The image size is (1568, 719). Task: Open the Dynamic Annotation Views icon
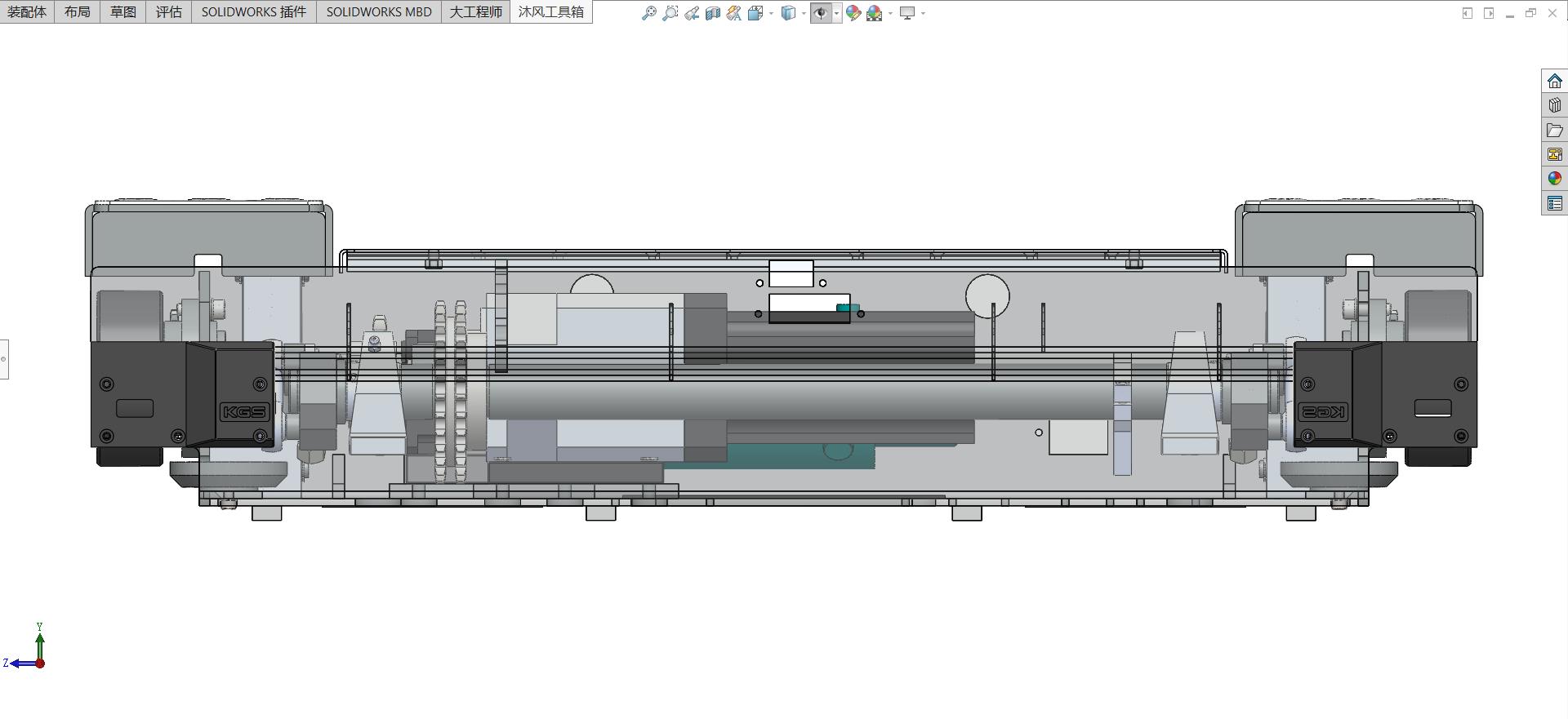click(734, 13)
